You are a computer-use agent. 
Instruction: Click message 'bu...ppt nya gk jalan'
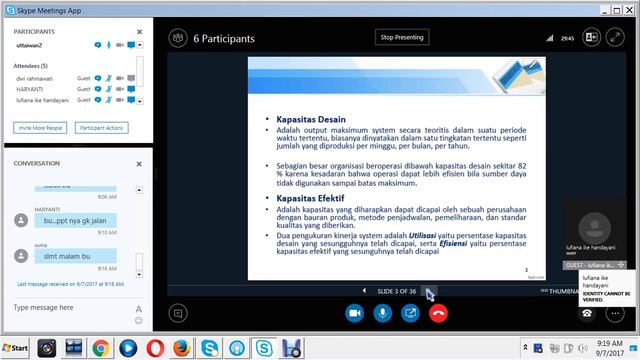(76, 220)
